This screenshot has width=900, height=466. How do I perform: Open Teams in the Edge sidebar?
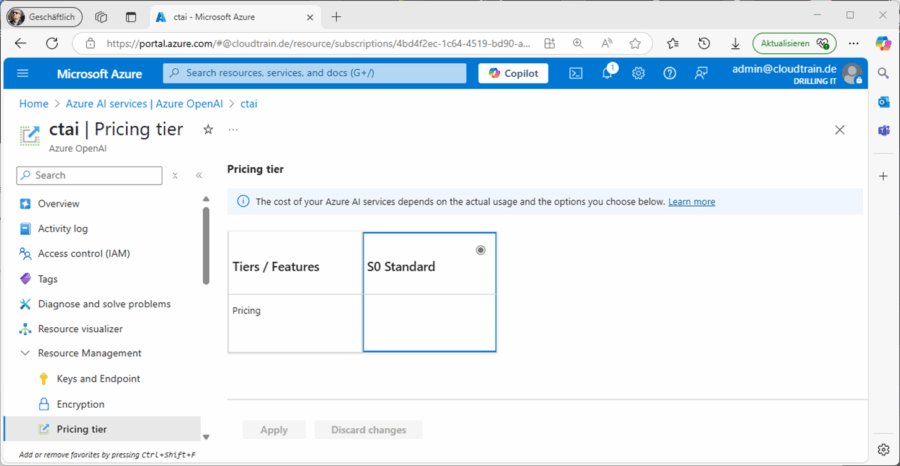point(883,131)
